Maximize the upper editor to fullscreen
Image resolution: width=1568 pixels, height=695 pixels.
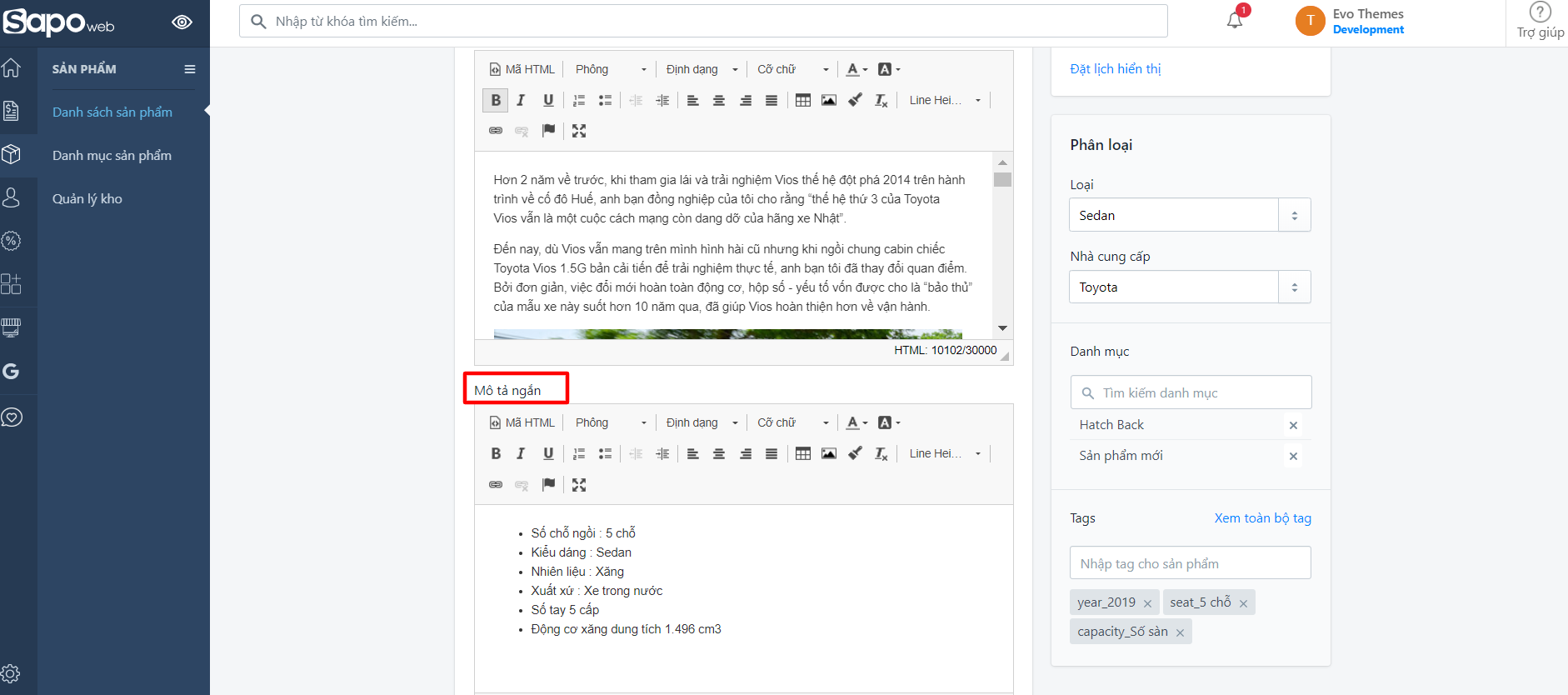tap(579, 131)
